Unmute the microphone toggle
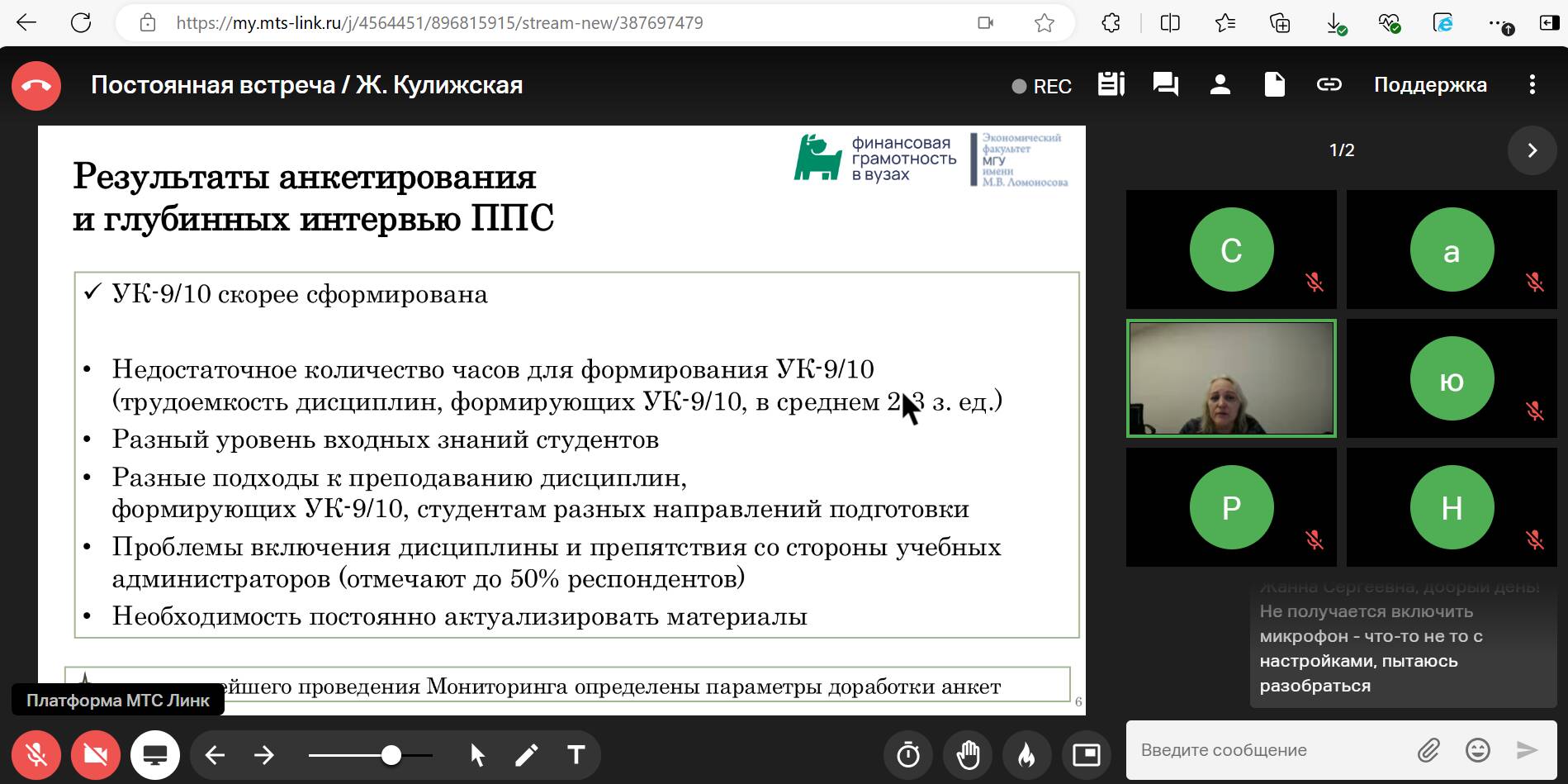The width and height of the screenshot is (1568, 784). click(x=36, y=755)
